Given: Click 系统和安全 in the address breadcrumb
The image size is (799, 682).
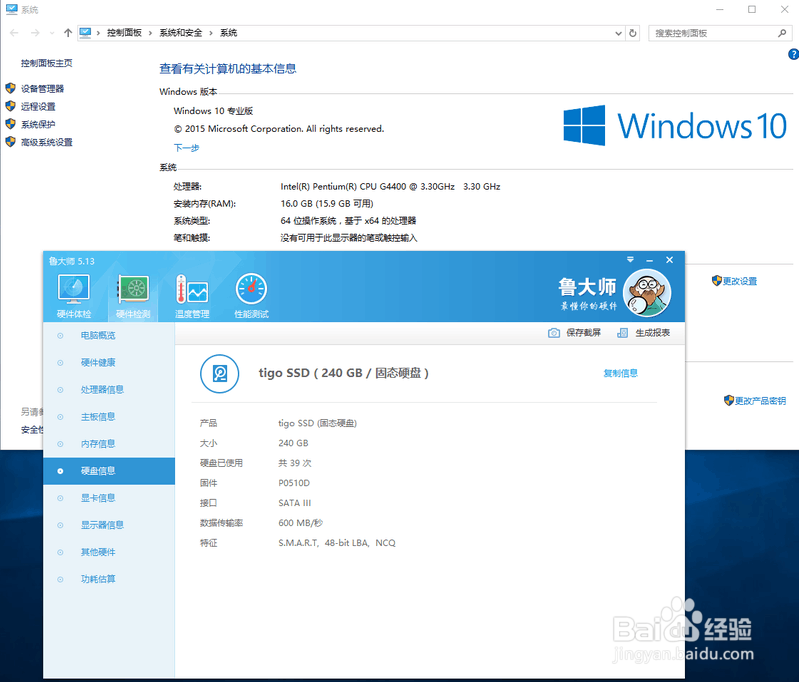Looking at the screenshot, I should 180,33.
